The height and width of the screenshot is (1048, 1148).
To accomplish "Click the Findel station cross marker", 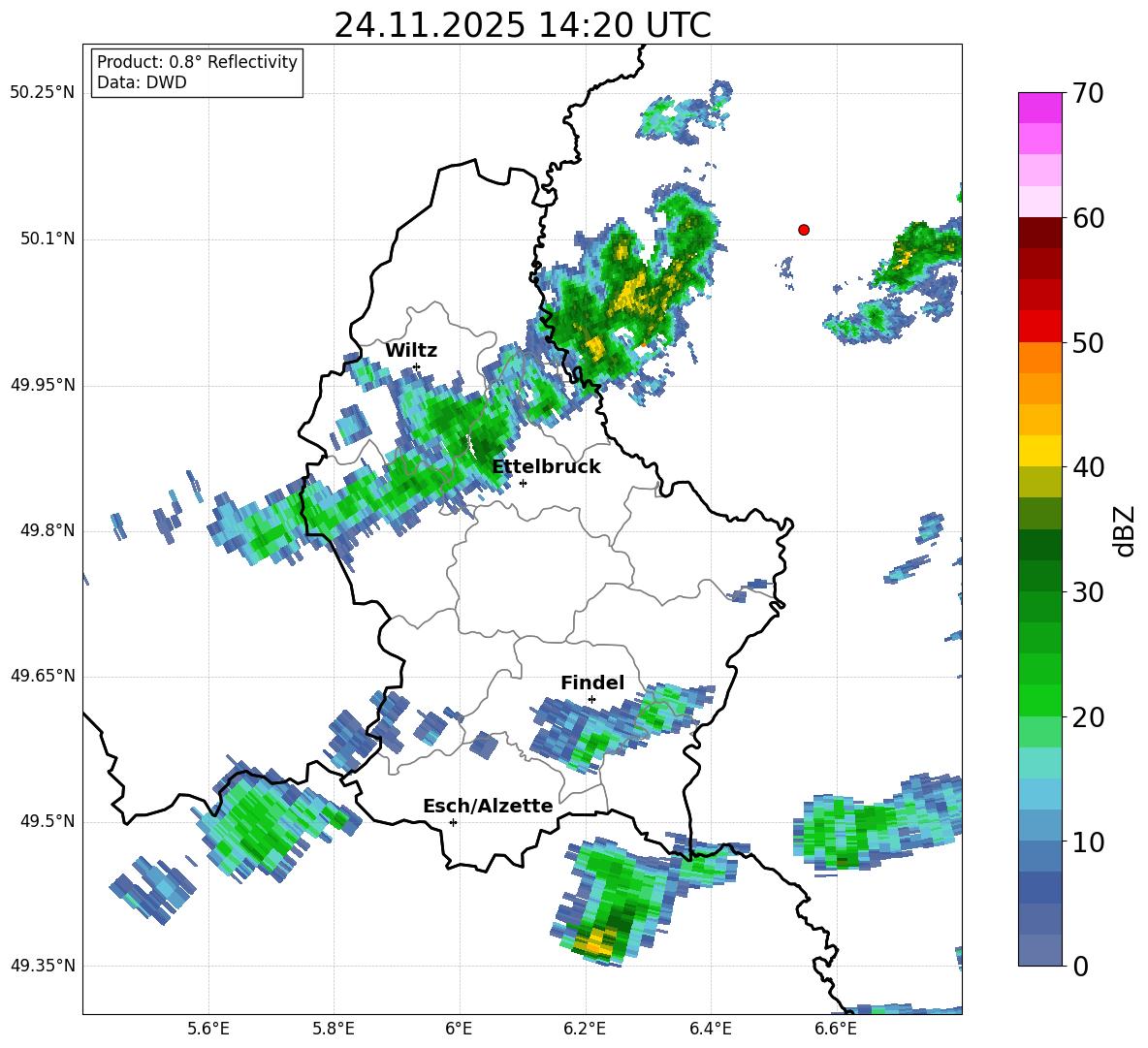I will click(x=591, y=700).
